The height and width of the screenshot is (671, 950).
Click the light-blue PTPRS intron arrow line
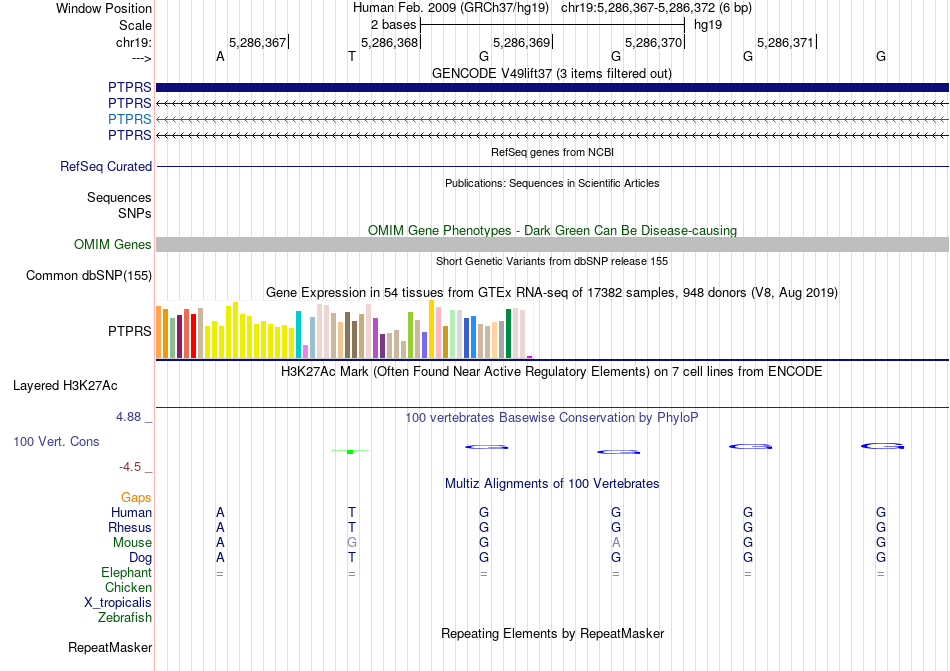point(552,119)
